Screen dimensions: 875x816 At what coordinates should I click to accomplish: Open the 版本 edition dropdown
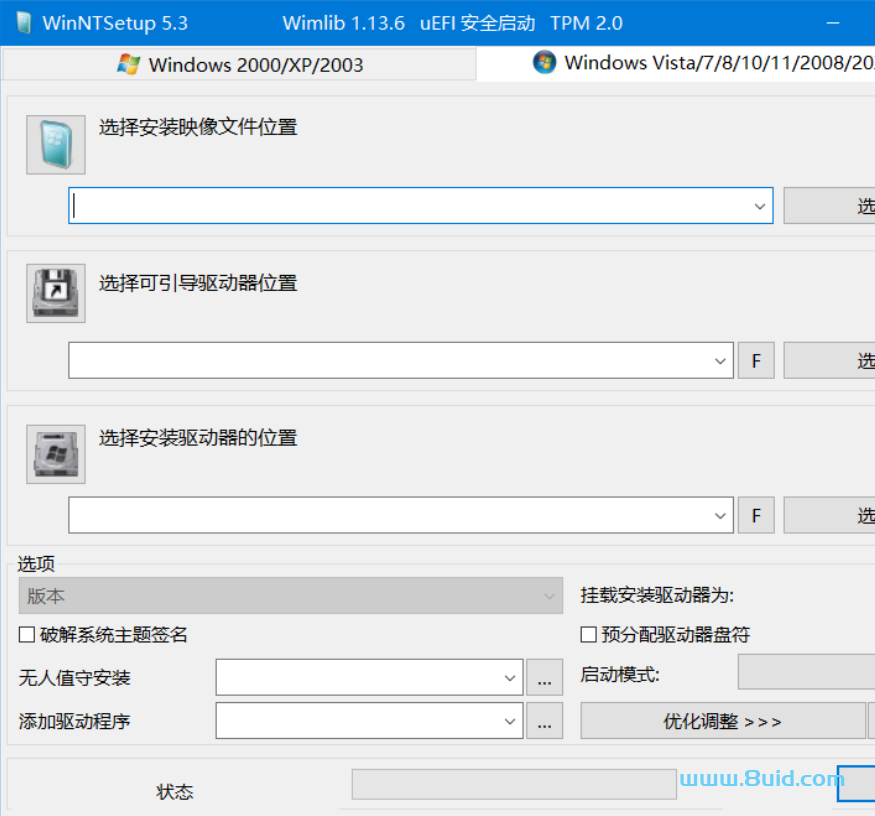(x=291, y=596)
